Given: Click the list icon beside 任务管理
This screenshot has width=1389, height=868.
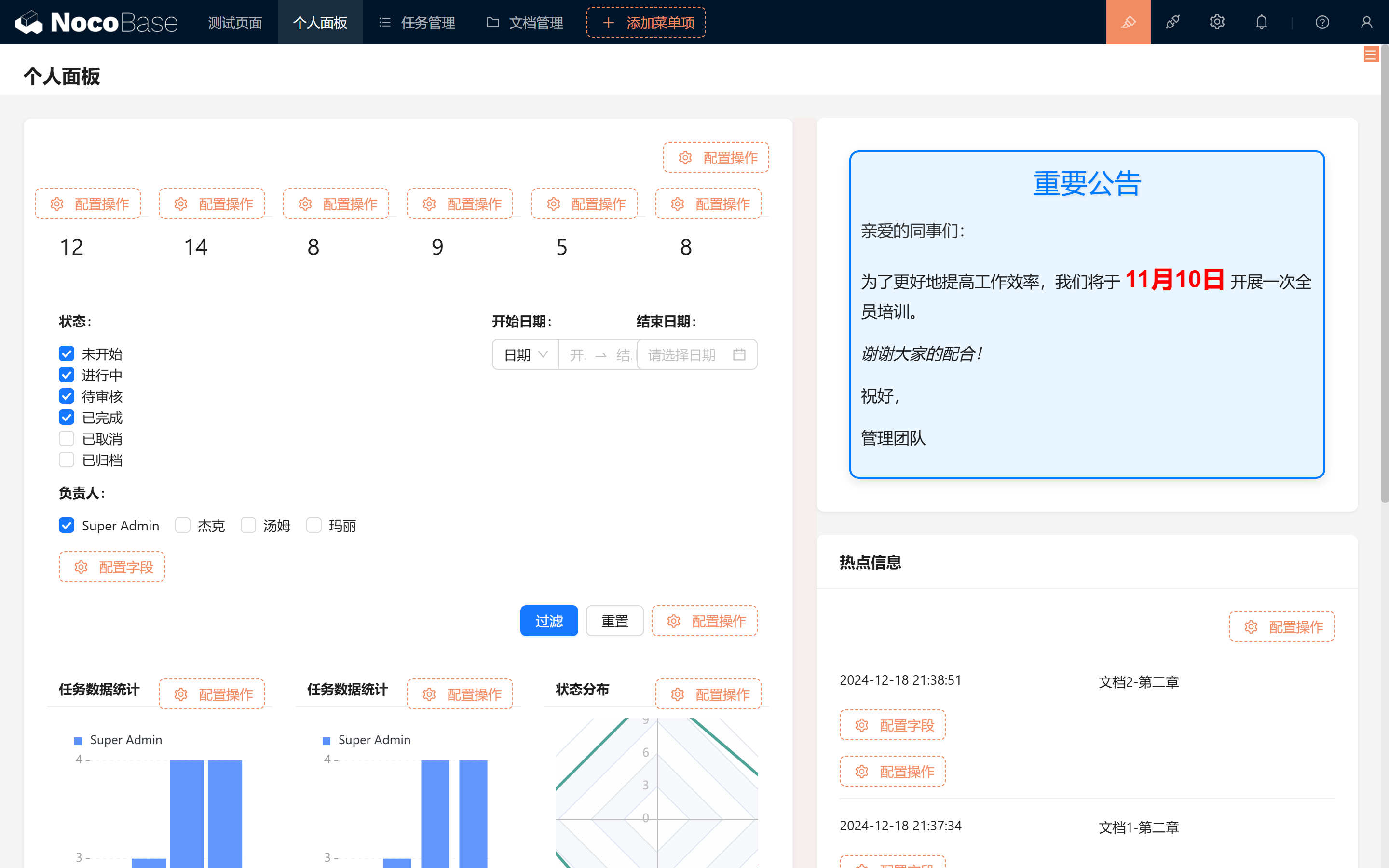Looking at the screenshot, I should point(384,22).
